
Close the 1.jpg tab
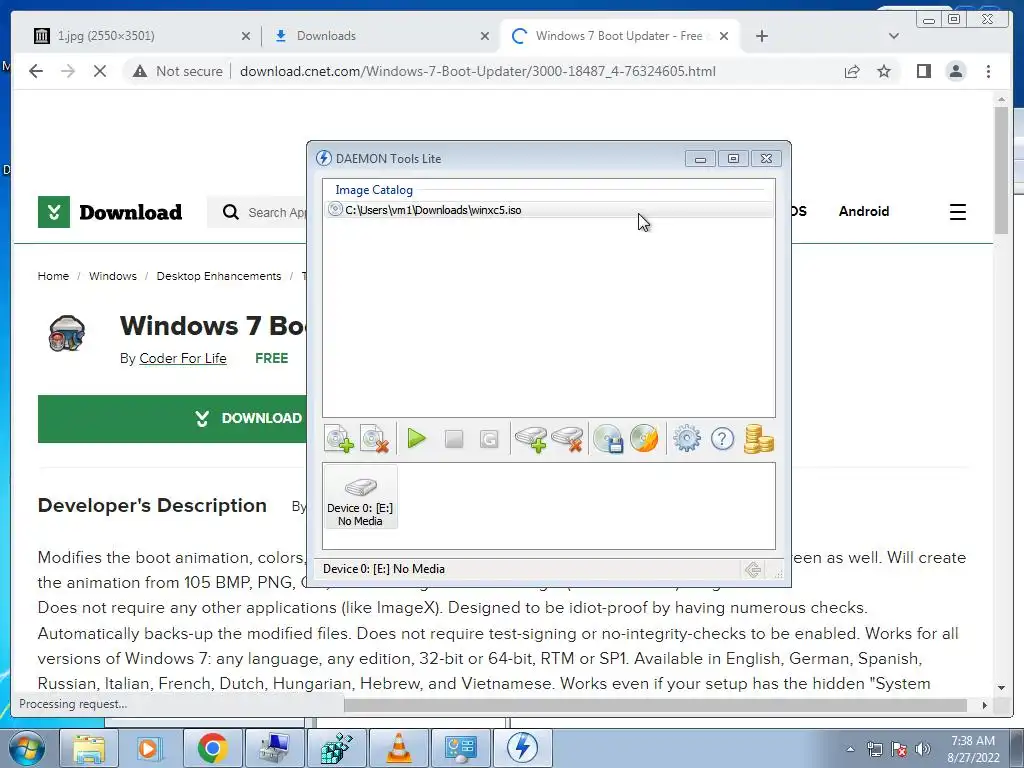(246, 36)
